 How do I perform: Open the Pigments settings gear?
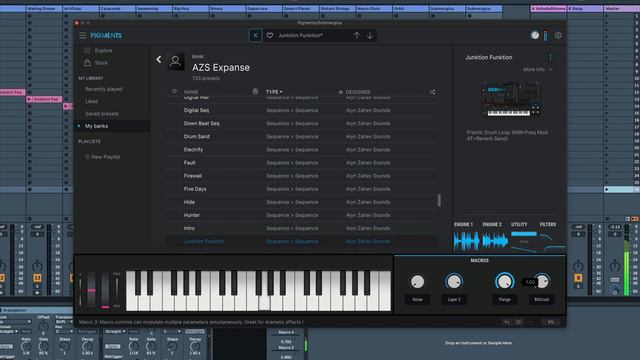[558, 36]
